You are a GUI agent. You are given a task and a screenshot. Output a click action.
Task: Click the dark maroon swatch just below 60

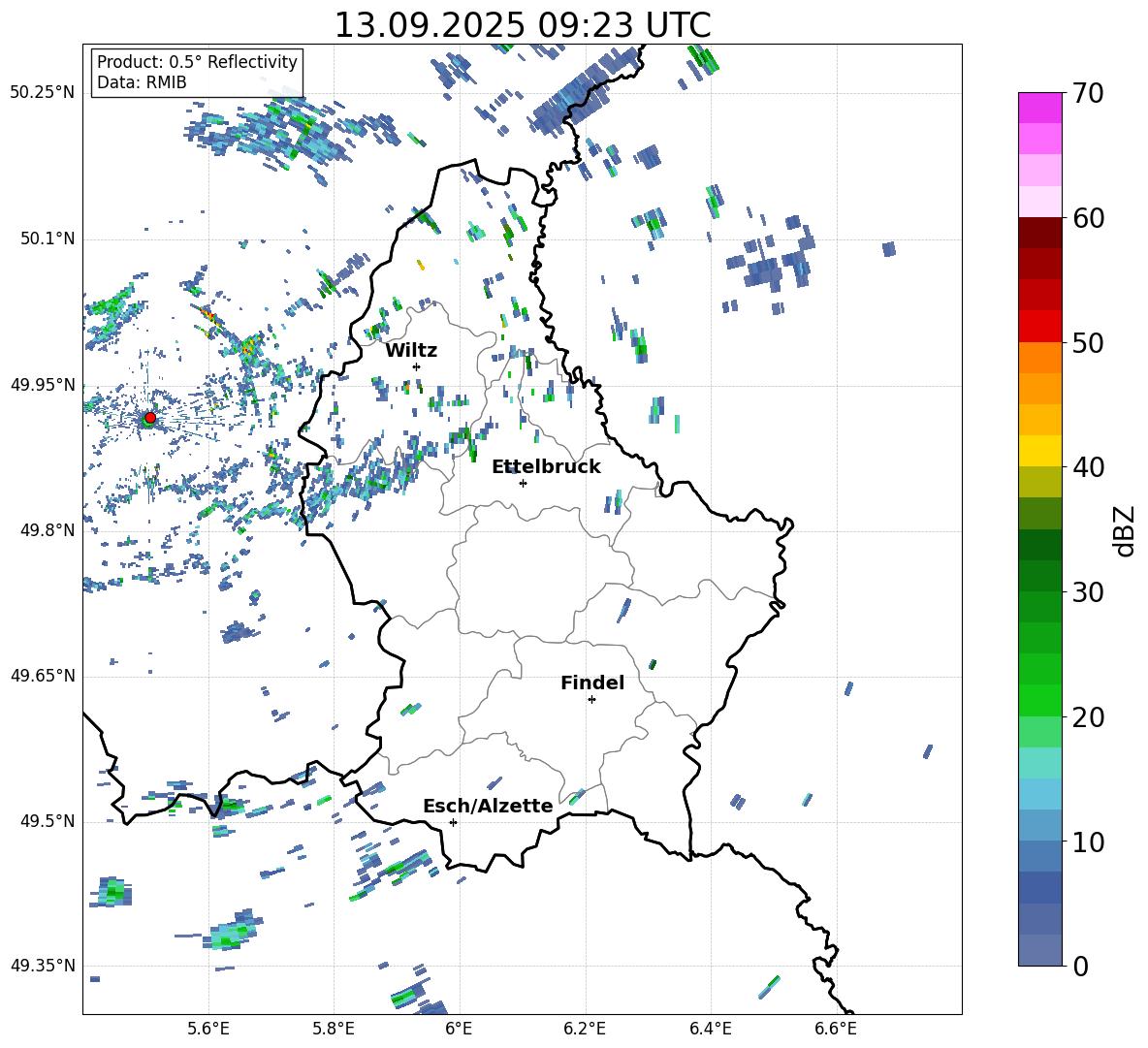[x=1039, y=233]
